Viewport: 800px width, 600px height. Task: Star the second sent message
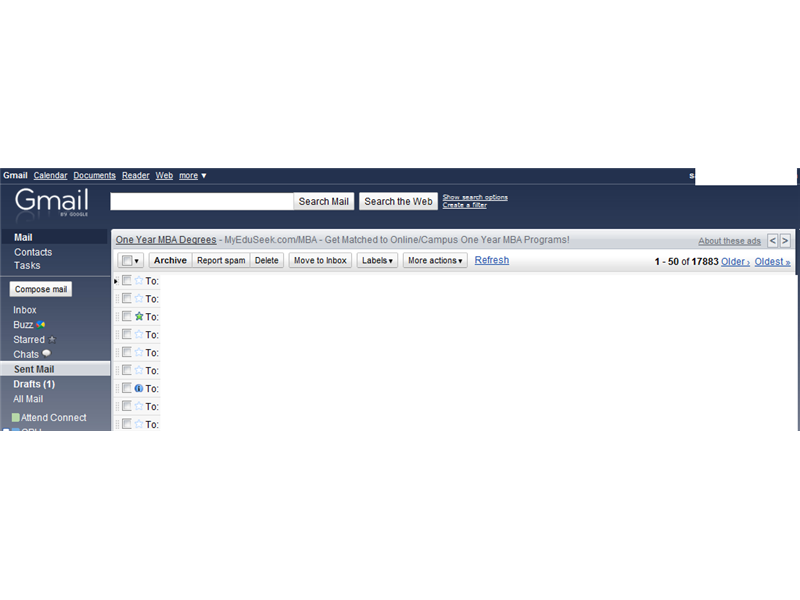click(x=139, y=298)
